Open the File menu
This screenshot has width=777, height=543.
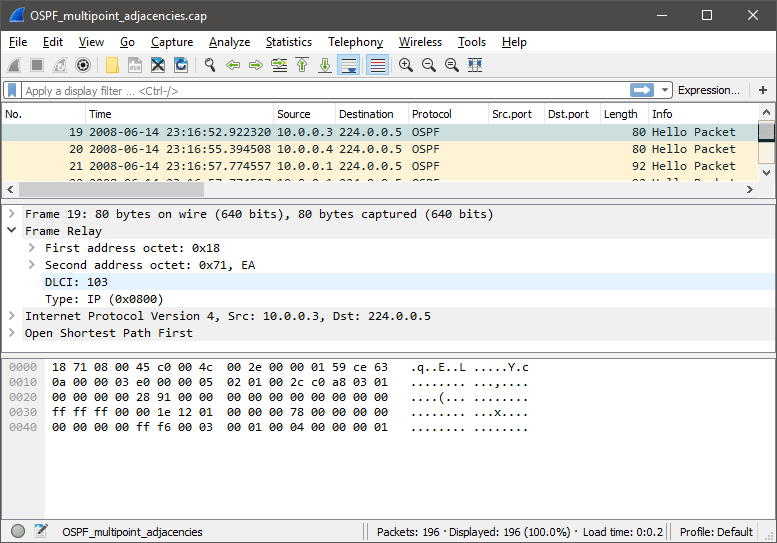point(18,42)
